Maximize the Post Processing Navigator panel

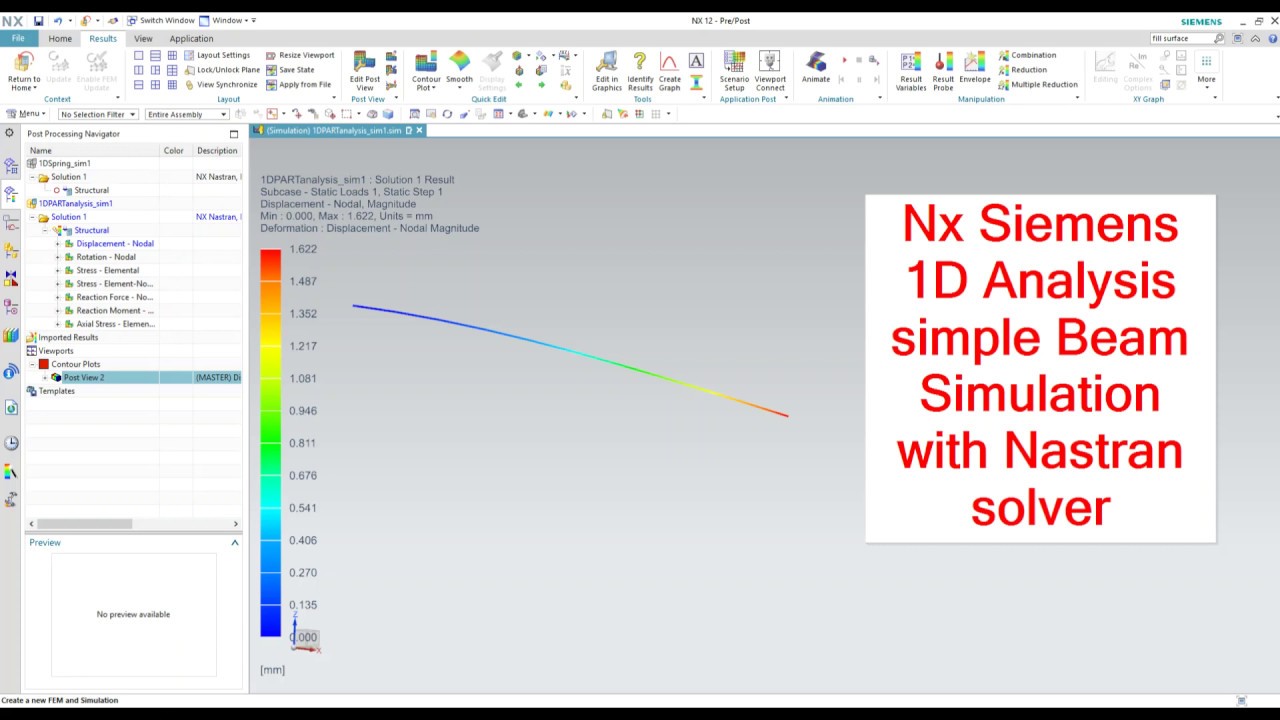tap(234, 134)
